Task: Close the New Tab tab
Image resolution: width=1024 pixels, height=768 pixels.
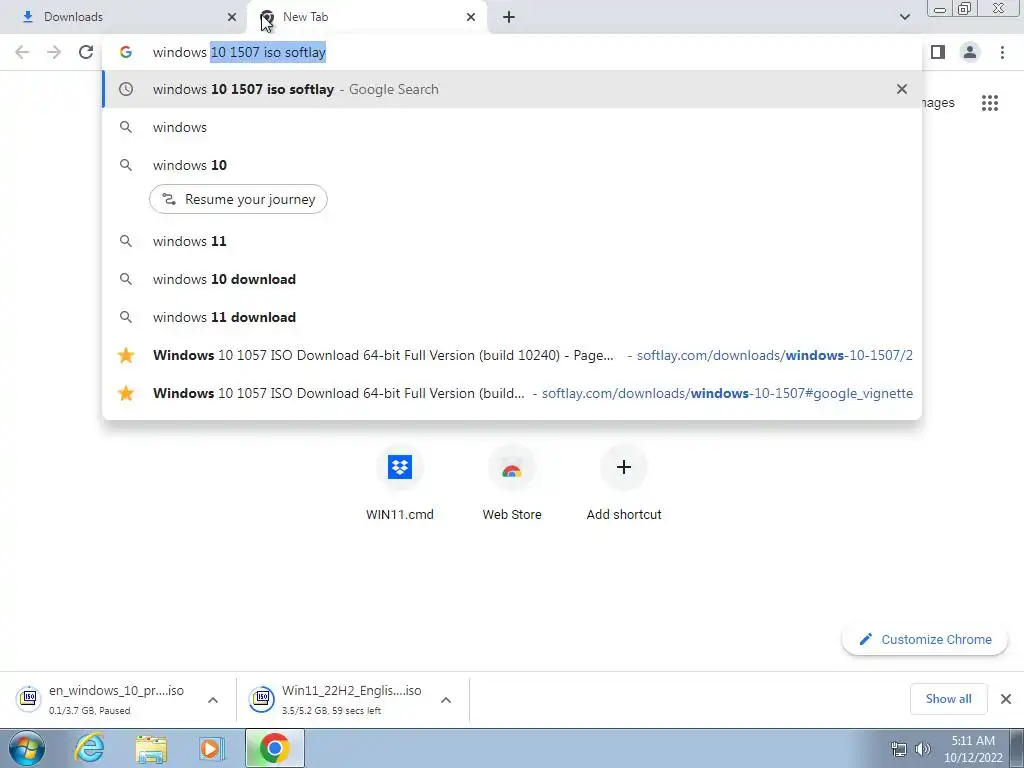Action: click(x=471, y=17)
